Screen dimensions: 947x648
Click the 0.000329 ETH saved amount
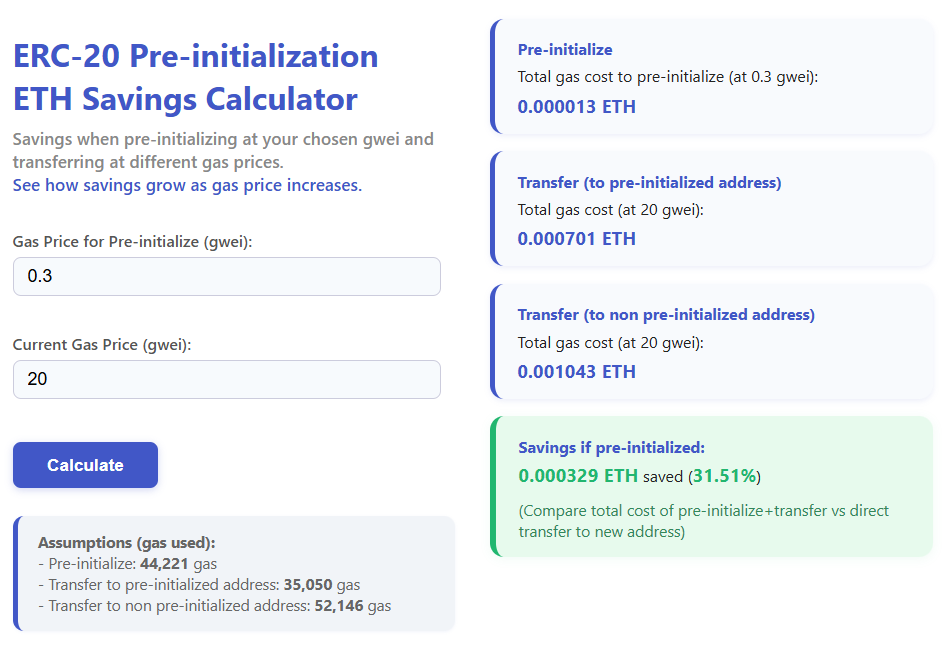pos(578,475)
